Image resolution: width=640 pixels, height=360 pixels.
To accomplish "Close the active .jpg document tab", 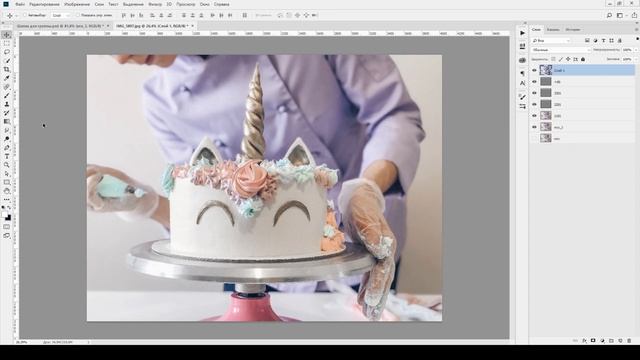I will pos(193,26).
